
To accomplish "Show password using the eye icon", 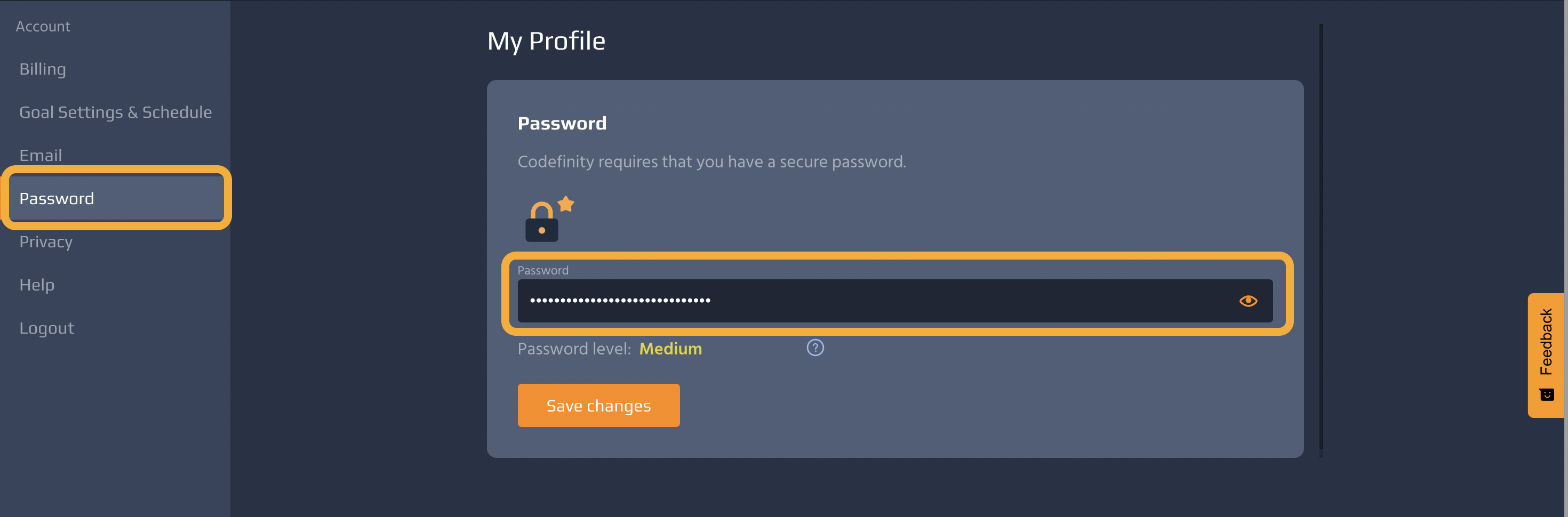I will click(x=1248, y=301).
